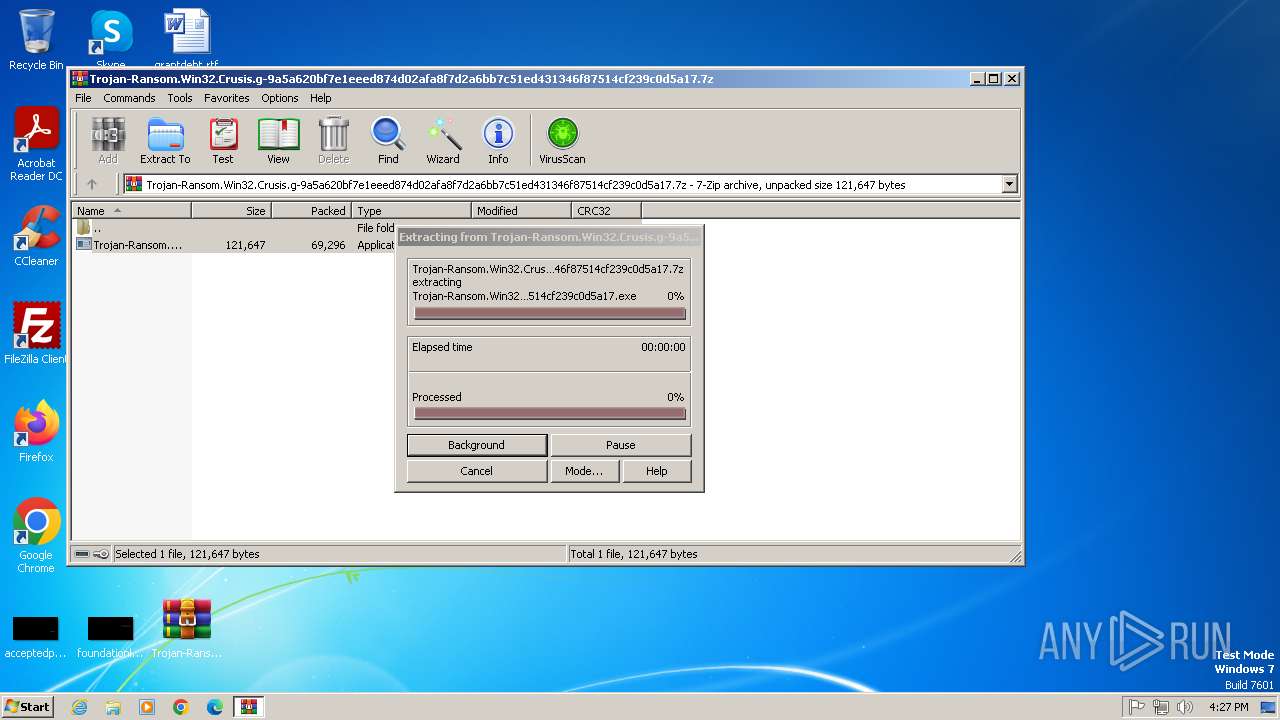Click the Info toolbar icon

[498, 141]
